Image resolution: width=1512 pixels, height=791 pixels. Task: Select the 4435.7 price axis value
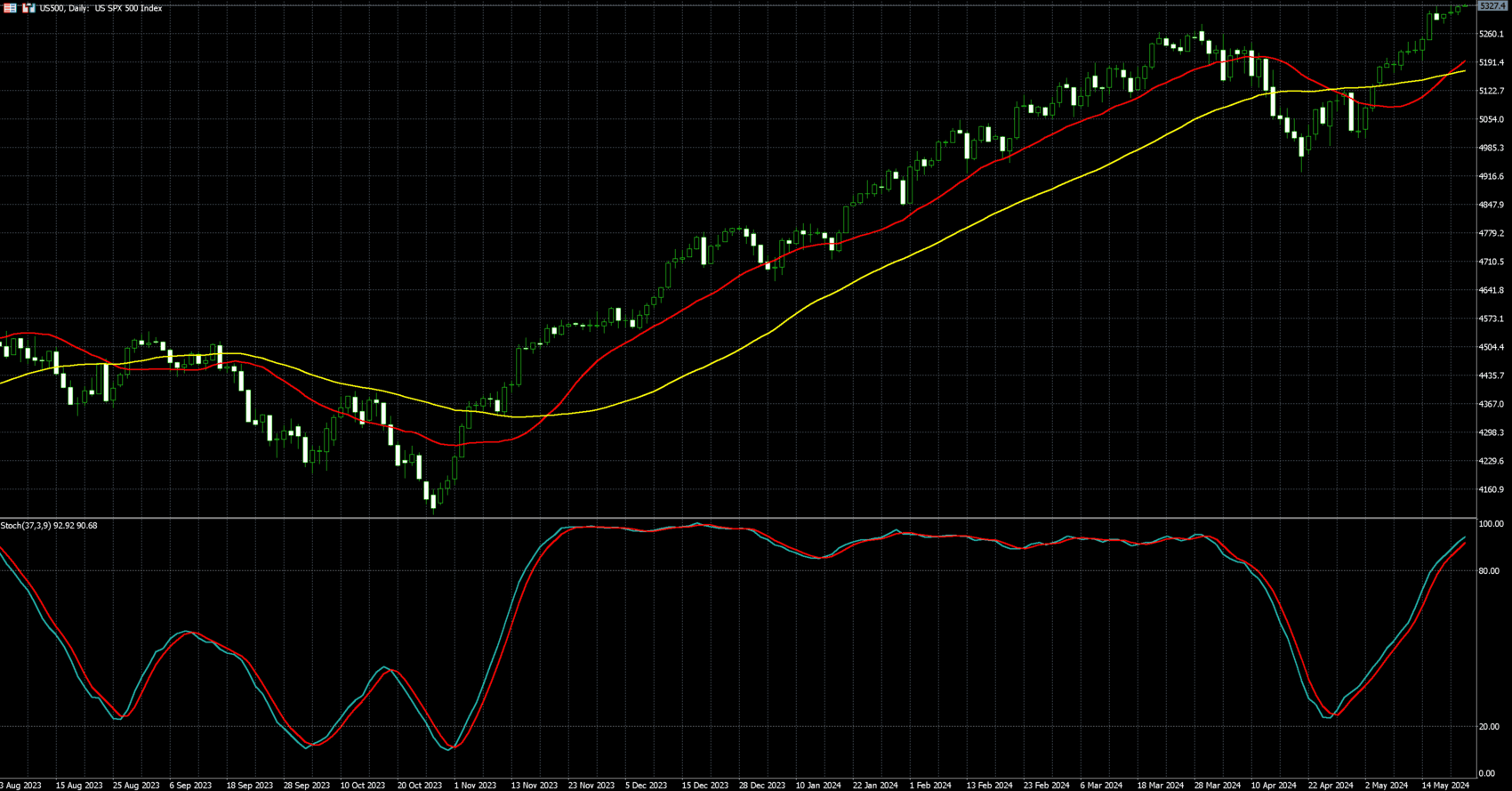1491,376
